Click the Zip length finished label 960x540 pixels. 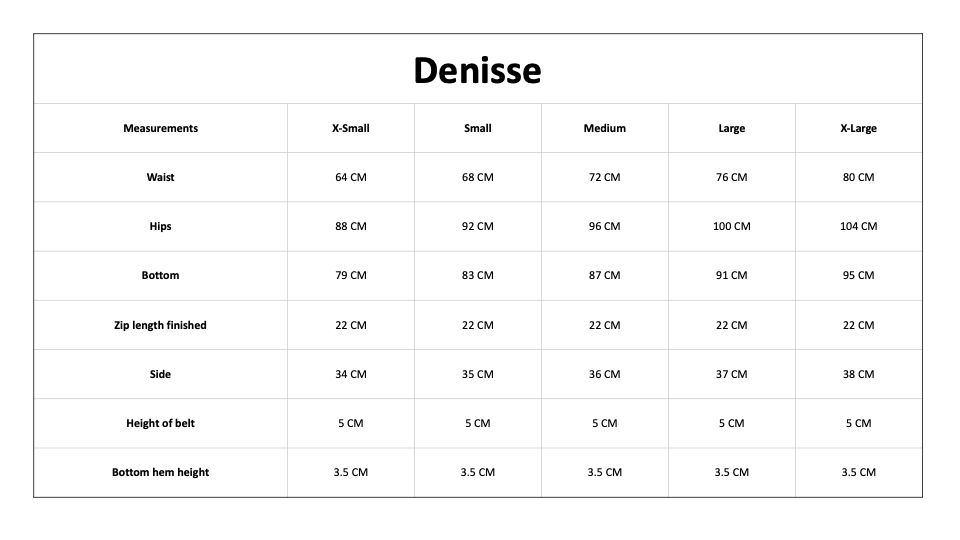point(160,325)
